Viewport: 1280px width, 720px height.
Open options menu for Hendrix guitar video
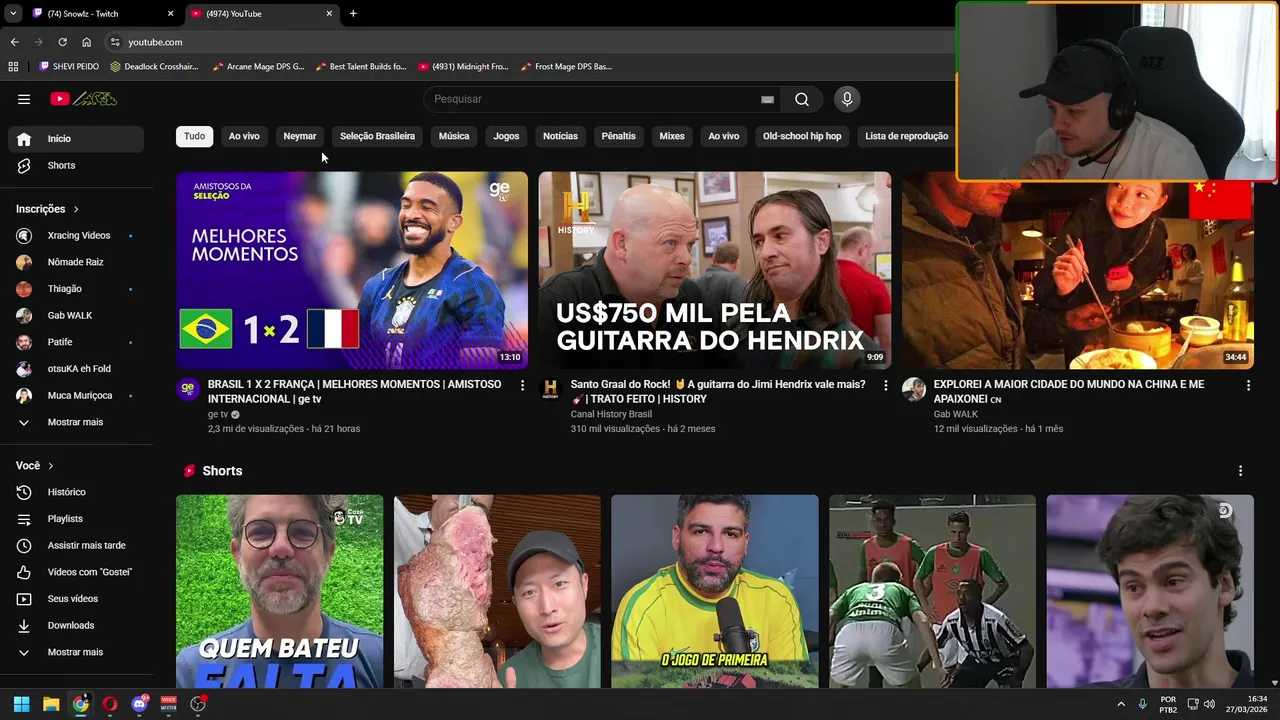[x=885, y=385]
